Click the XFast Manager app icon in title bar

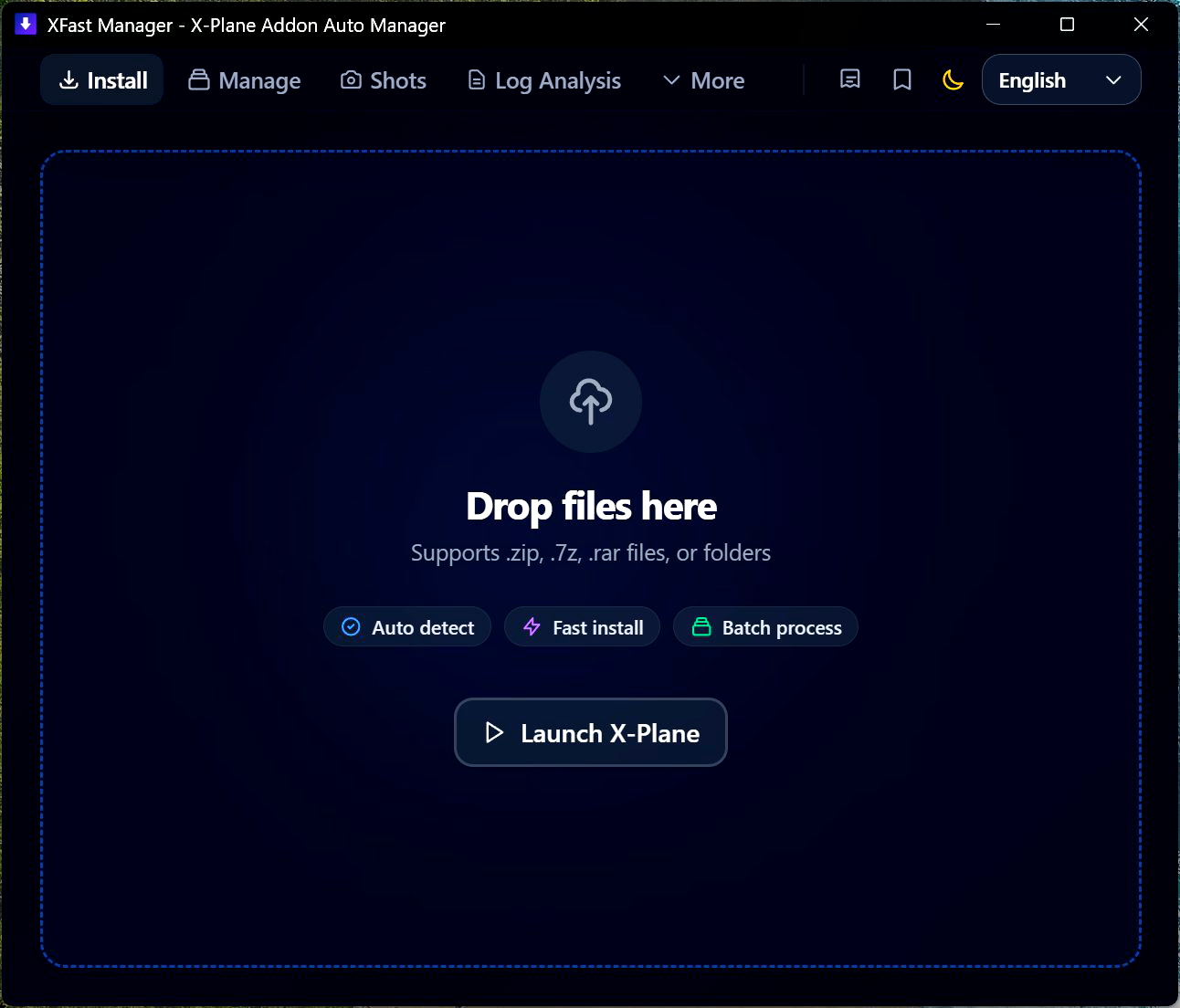click(26, 25)
